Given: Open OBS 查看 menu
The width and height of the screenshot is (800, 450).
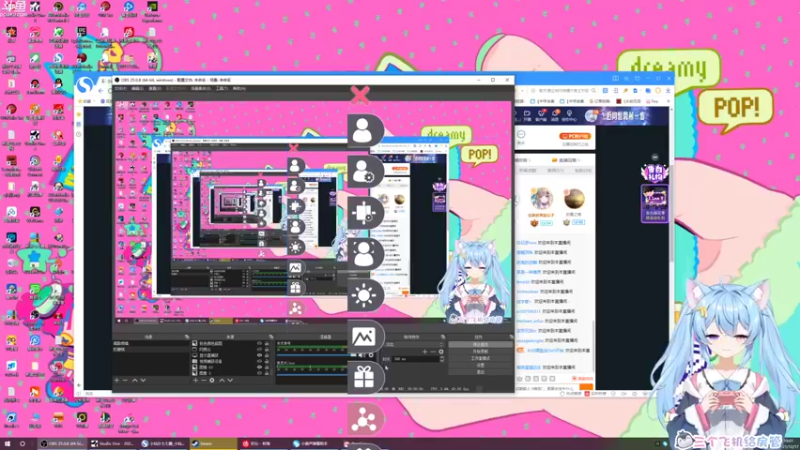Looking at the screenshot, I should (x=155, y=88).
